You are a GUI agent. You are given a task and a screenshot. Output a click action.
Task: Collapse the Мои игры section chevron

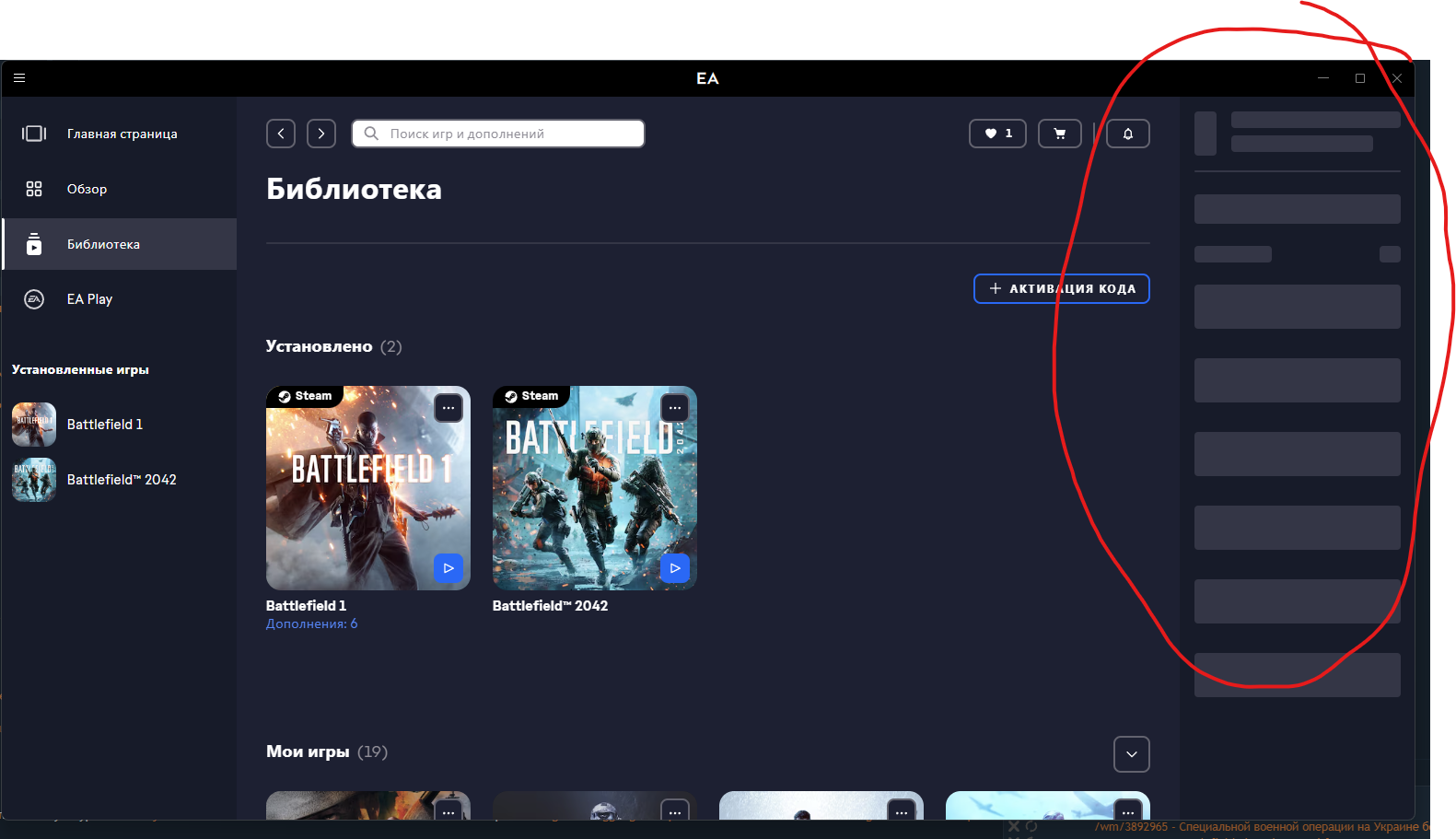point(1131,754)
